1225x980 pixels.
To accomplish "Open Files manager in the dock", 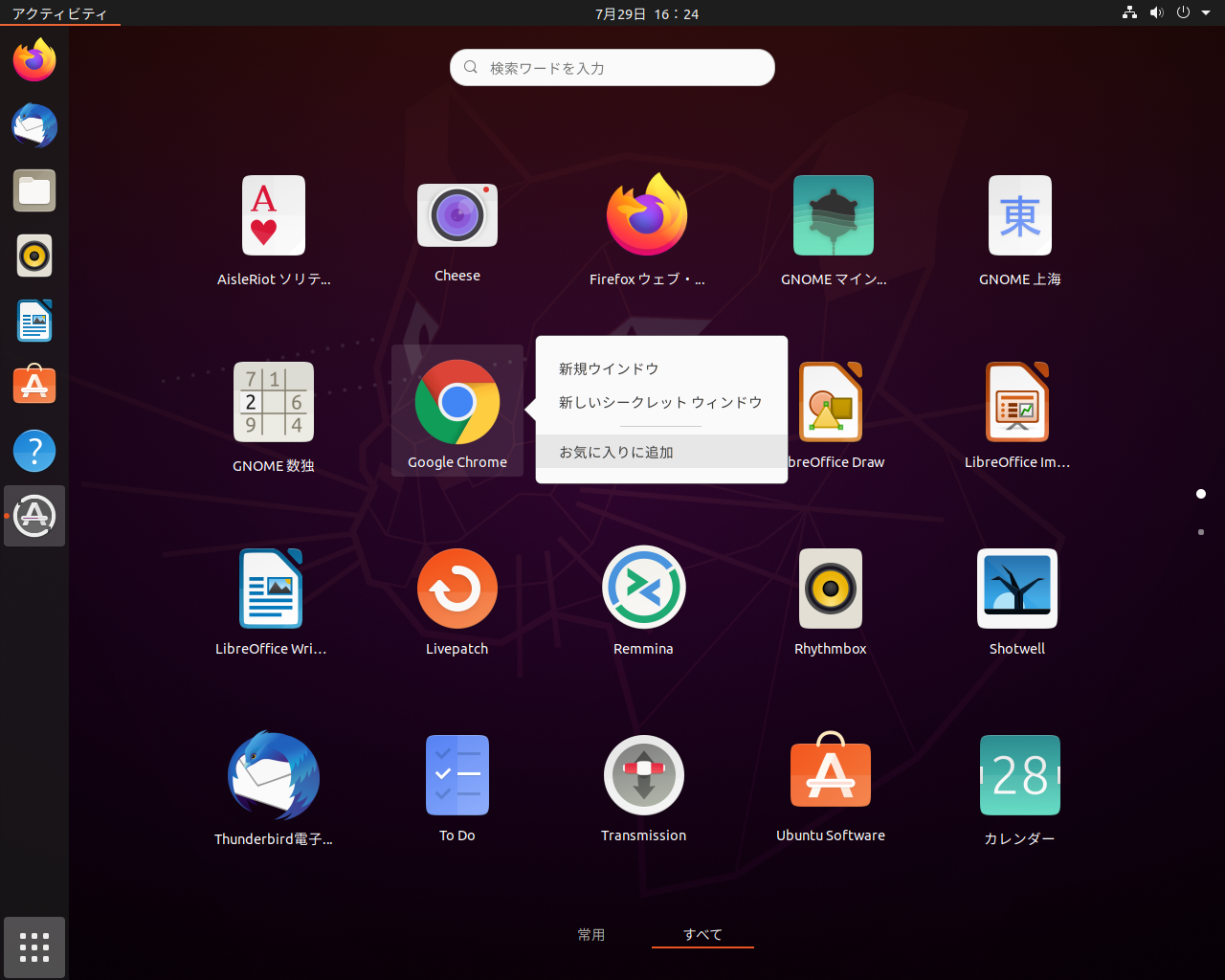I will (x=34, y=190).
